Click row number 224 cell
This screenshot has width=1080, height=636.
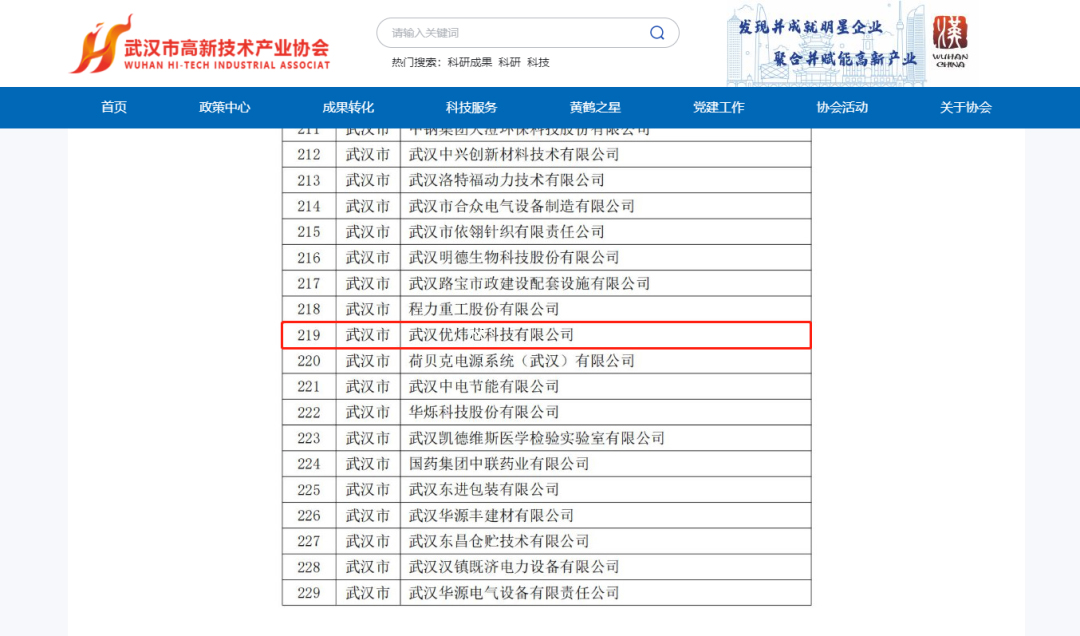click(x=309, y=464)
